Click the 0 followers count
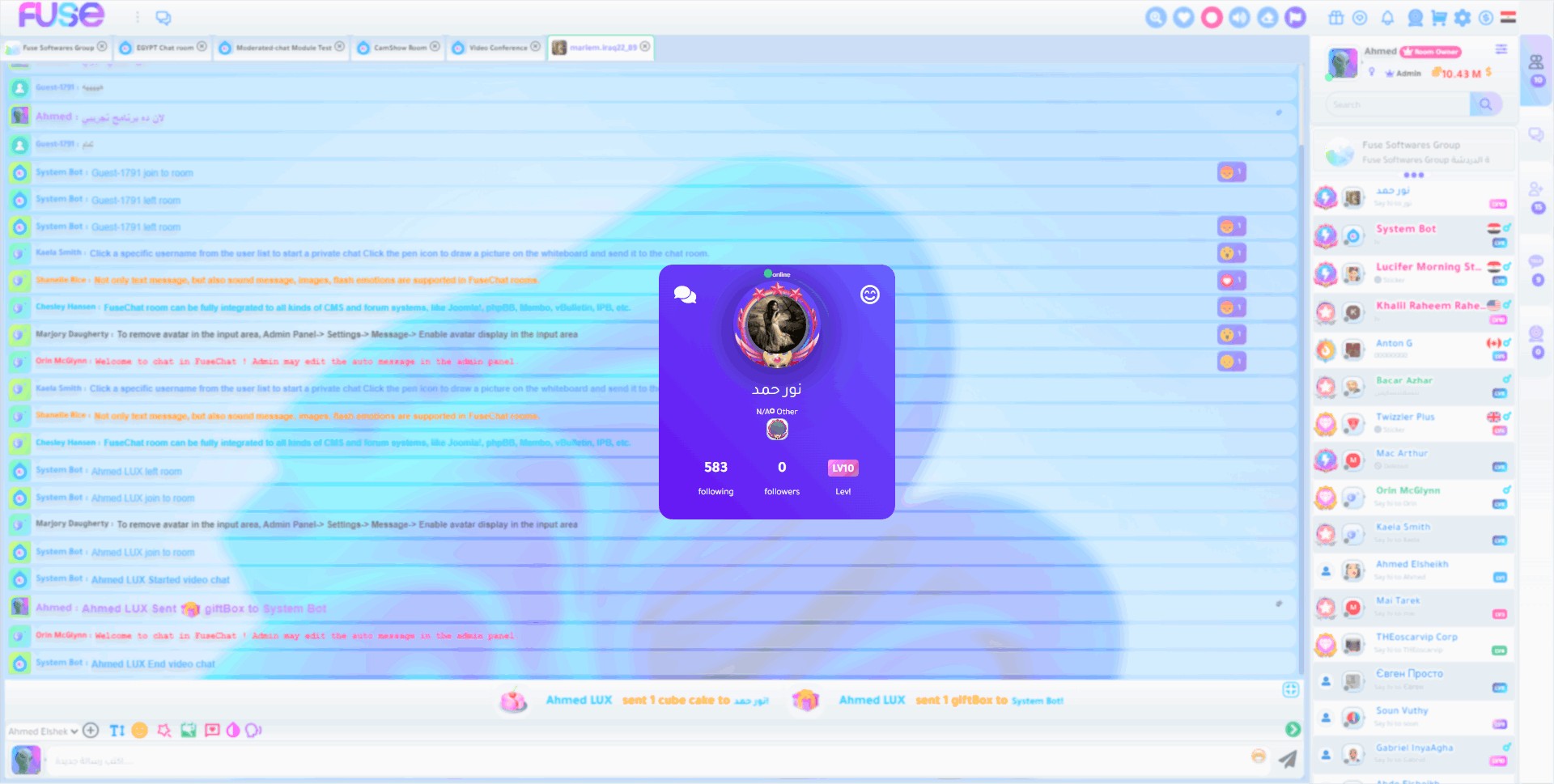Screen dimensions: 1554x784 pyautogui.click(x=782, y=468)
